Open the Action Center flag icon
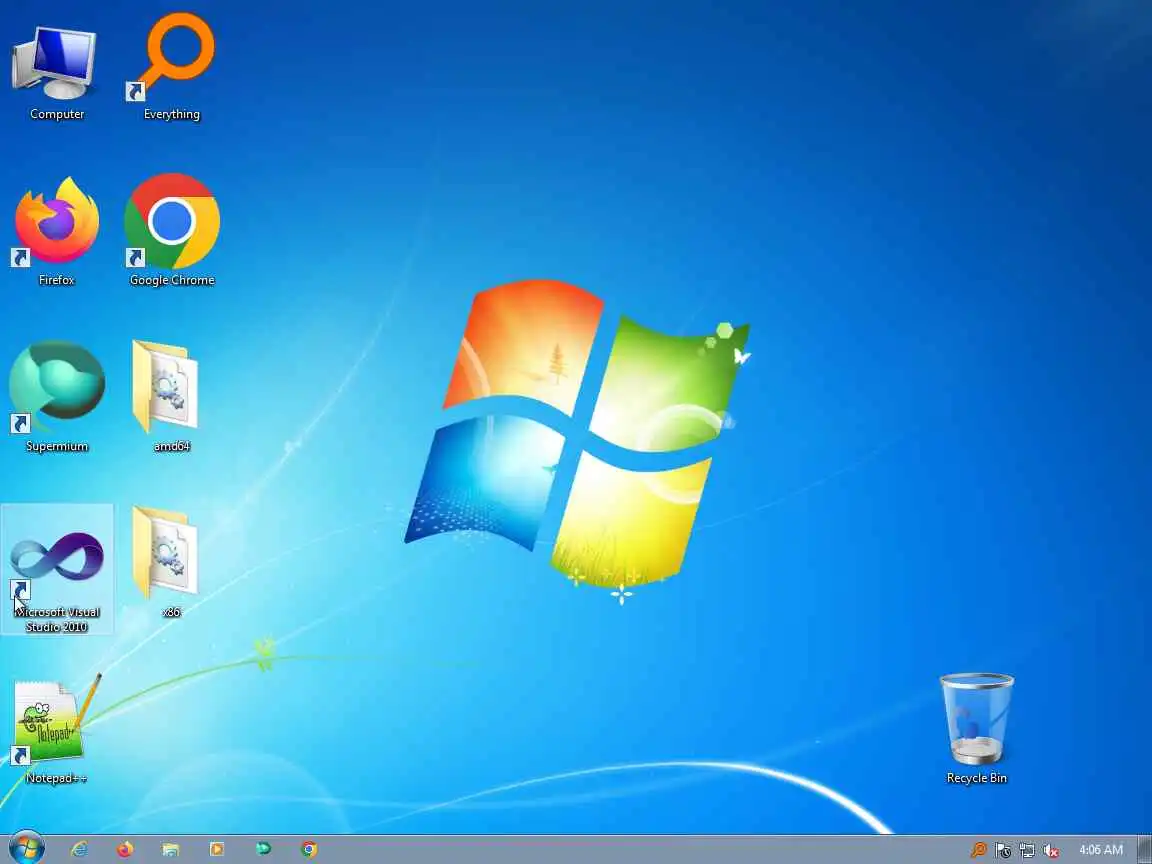Viewport: 1152px width, 864px height. 1003,850
